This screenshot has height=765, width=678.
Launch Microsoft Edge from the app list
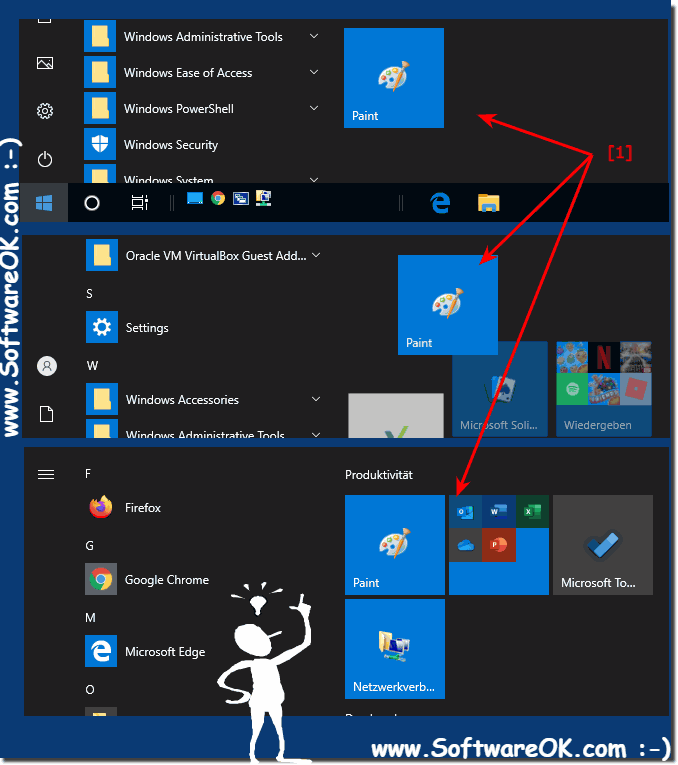click(x=145, y=651)
